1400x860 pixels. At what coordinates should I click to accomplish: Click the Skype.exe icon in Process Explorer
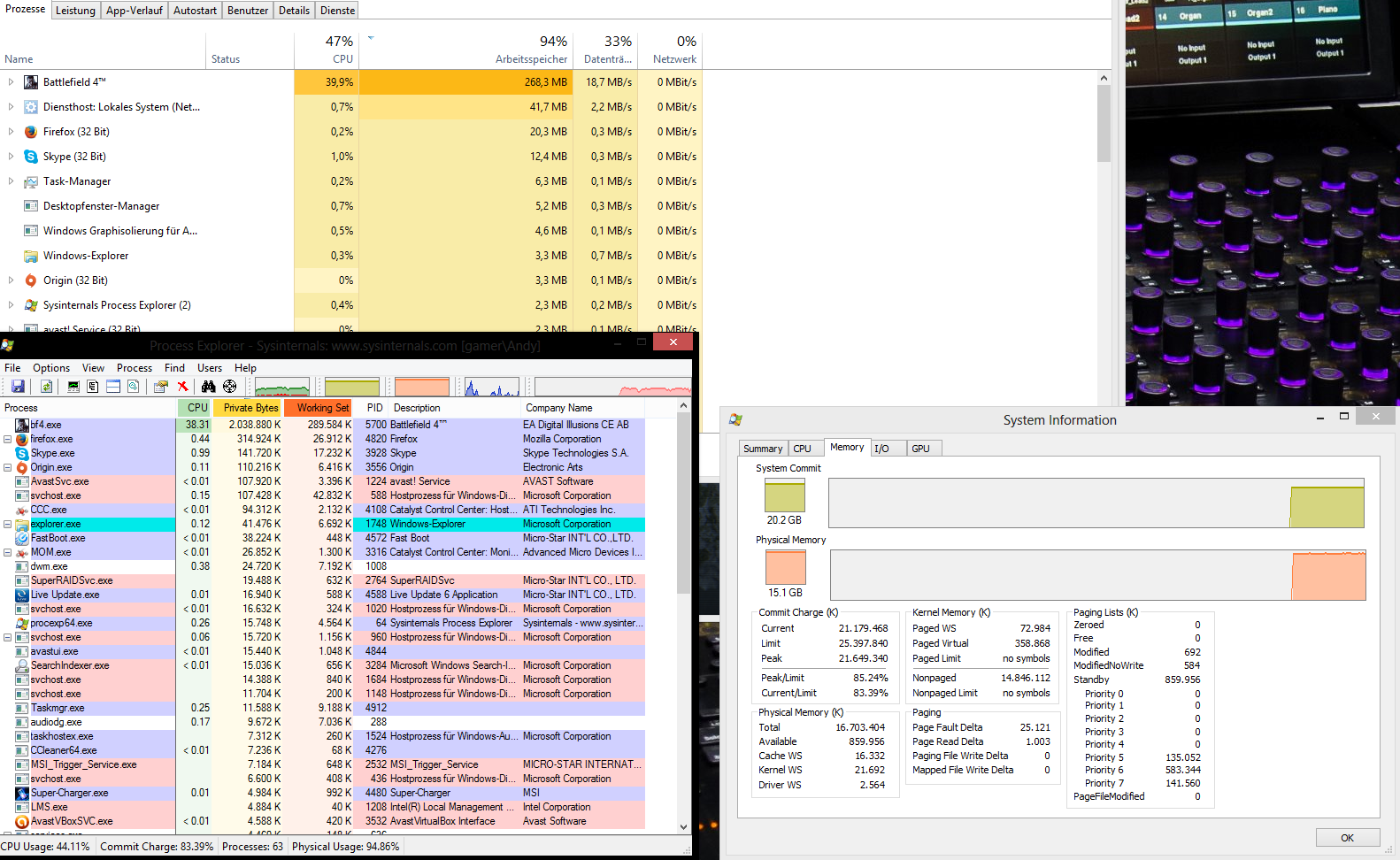[22, 453]
